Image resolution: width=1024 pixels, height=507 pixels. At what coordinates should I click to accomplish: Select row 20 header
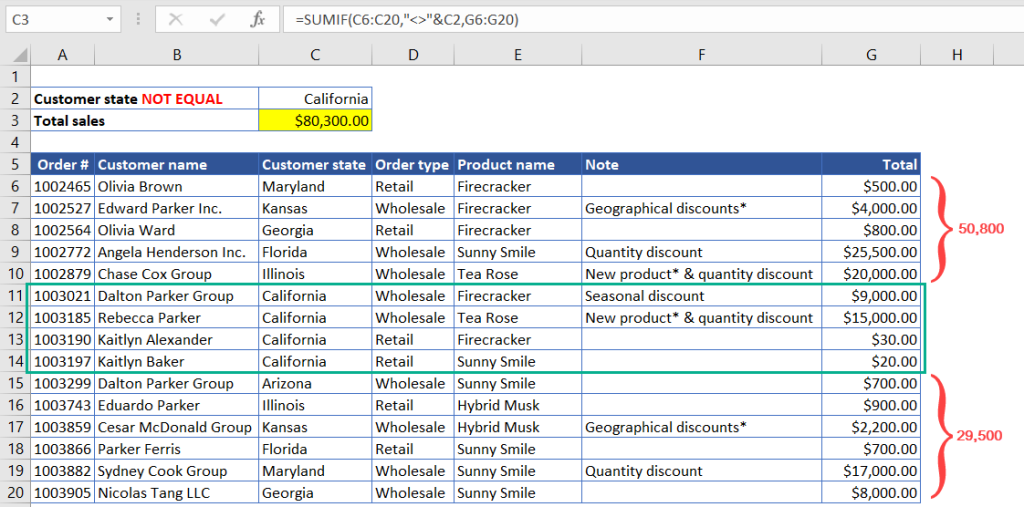tap(15, 493)
